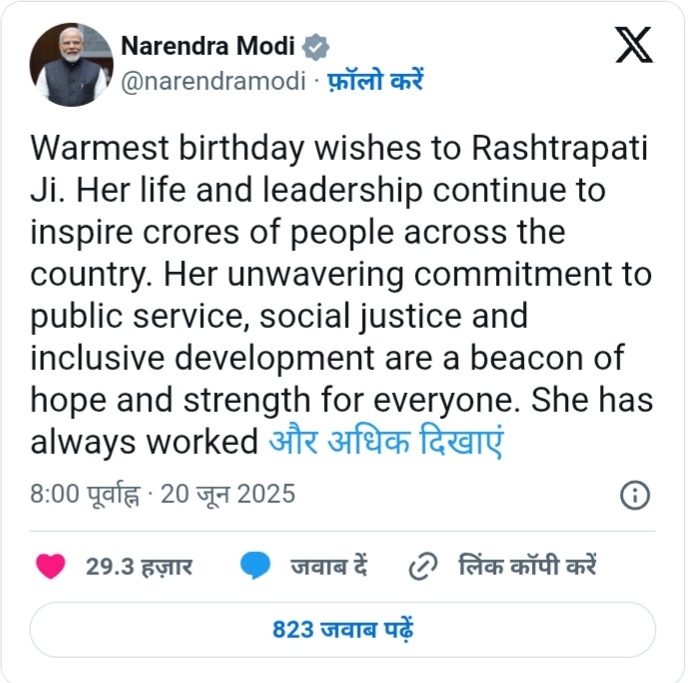Click the pink heart like icon
Image resolution: width=690 pixels, height=683 pixels.
50,566
